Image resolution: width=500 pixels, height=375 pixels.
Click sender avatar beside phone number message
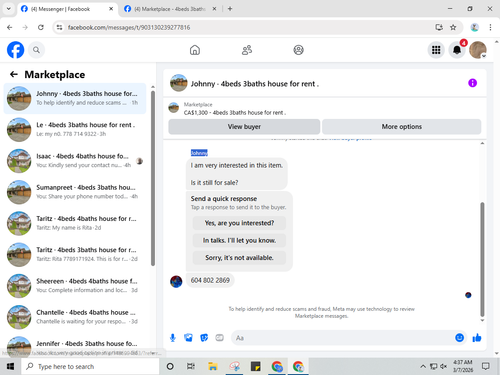(176, 281)
